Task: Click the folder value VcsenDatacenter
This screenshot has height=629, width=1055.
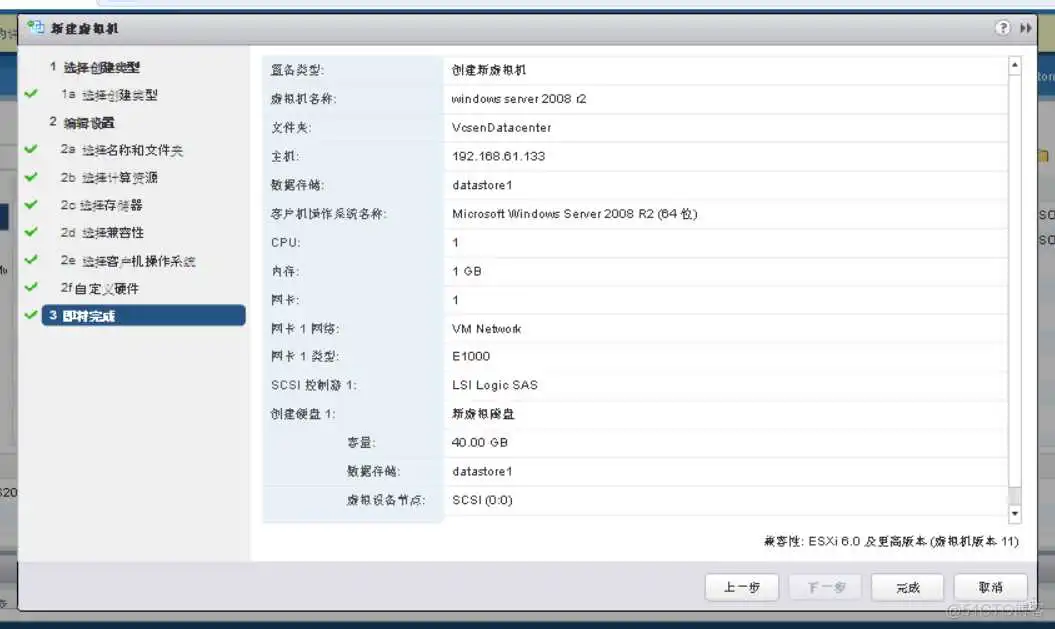Action: point(501,128)
